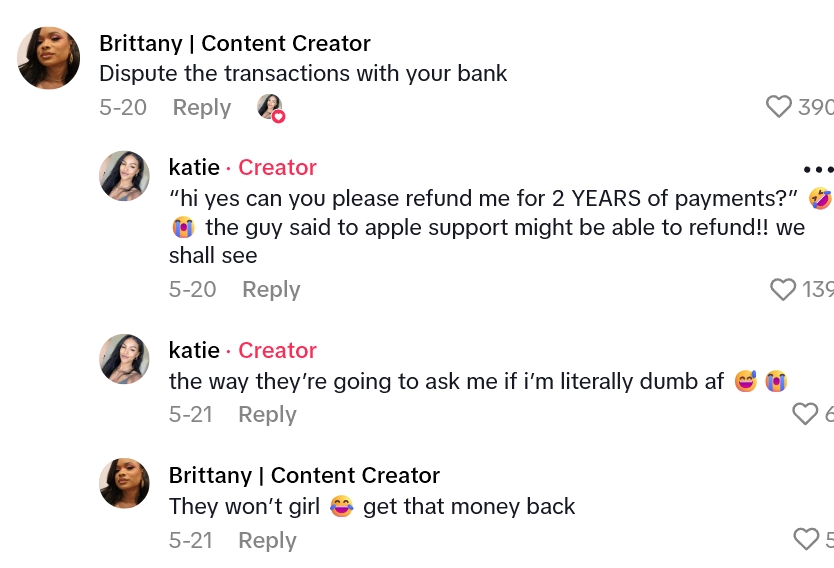This screenshot has width=834, height=568.
Task: Click the 5-20 date on Brittany's top comment
Action: tap(123, 107)
